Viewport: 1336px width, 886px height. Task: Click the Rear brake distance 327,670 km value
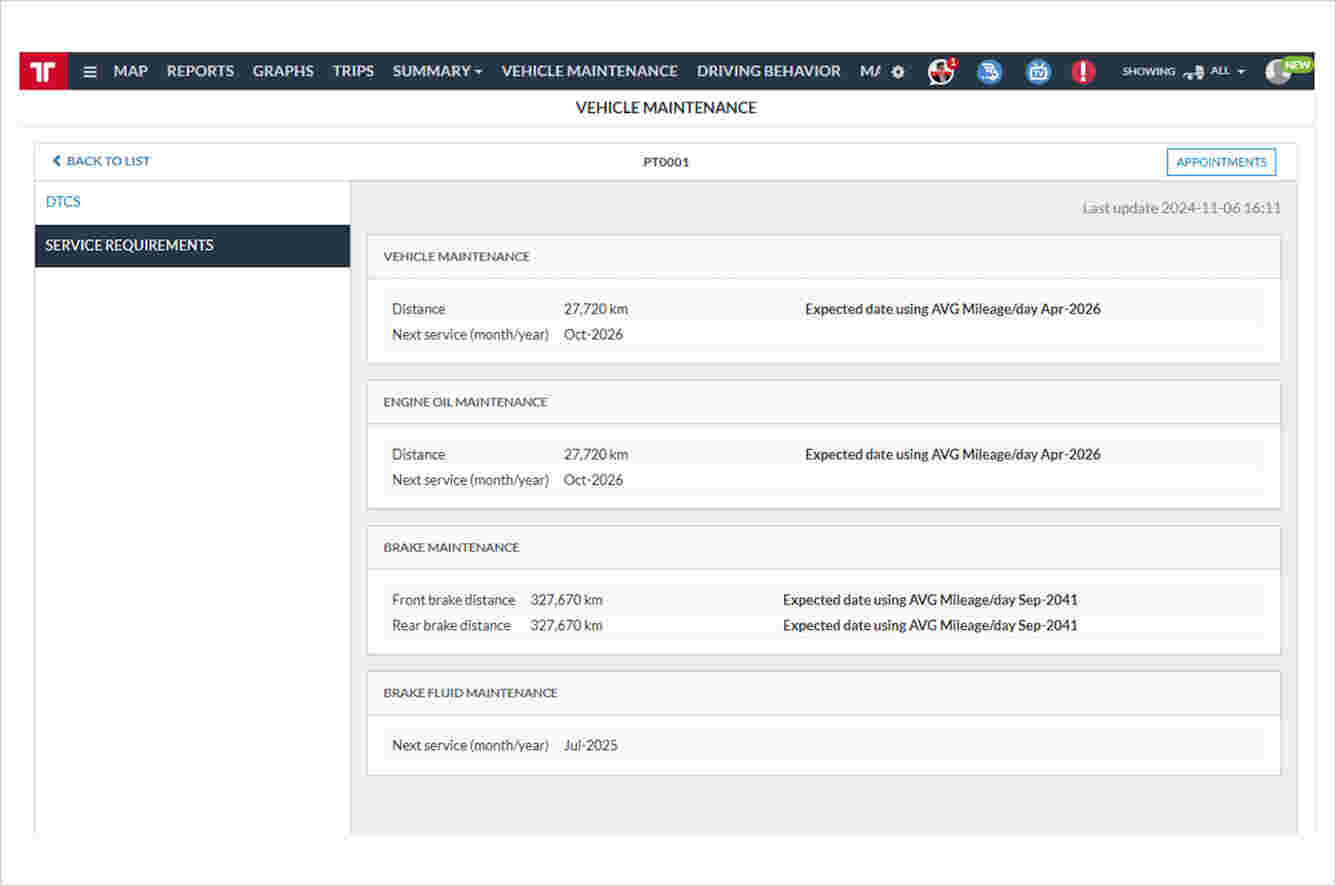click(567, 626)
